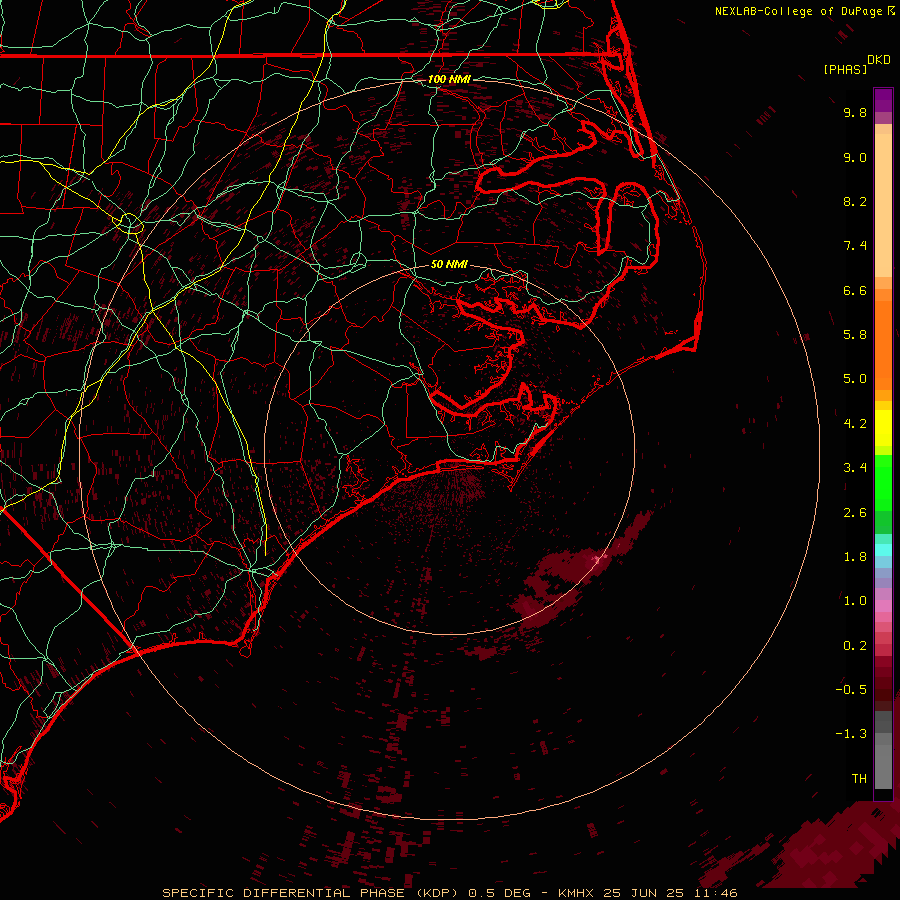Click the purple band atop the color bar

[883, 100]
